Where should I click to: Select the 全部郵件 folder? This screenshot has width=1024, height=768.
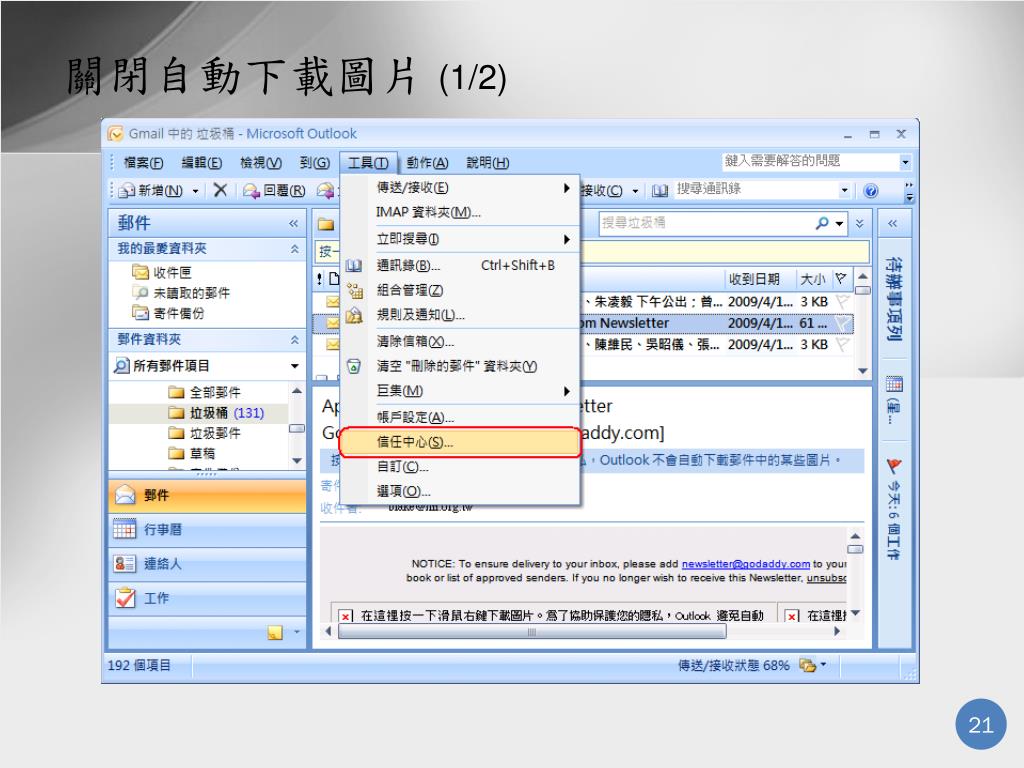point(204,392)
